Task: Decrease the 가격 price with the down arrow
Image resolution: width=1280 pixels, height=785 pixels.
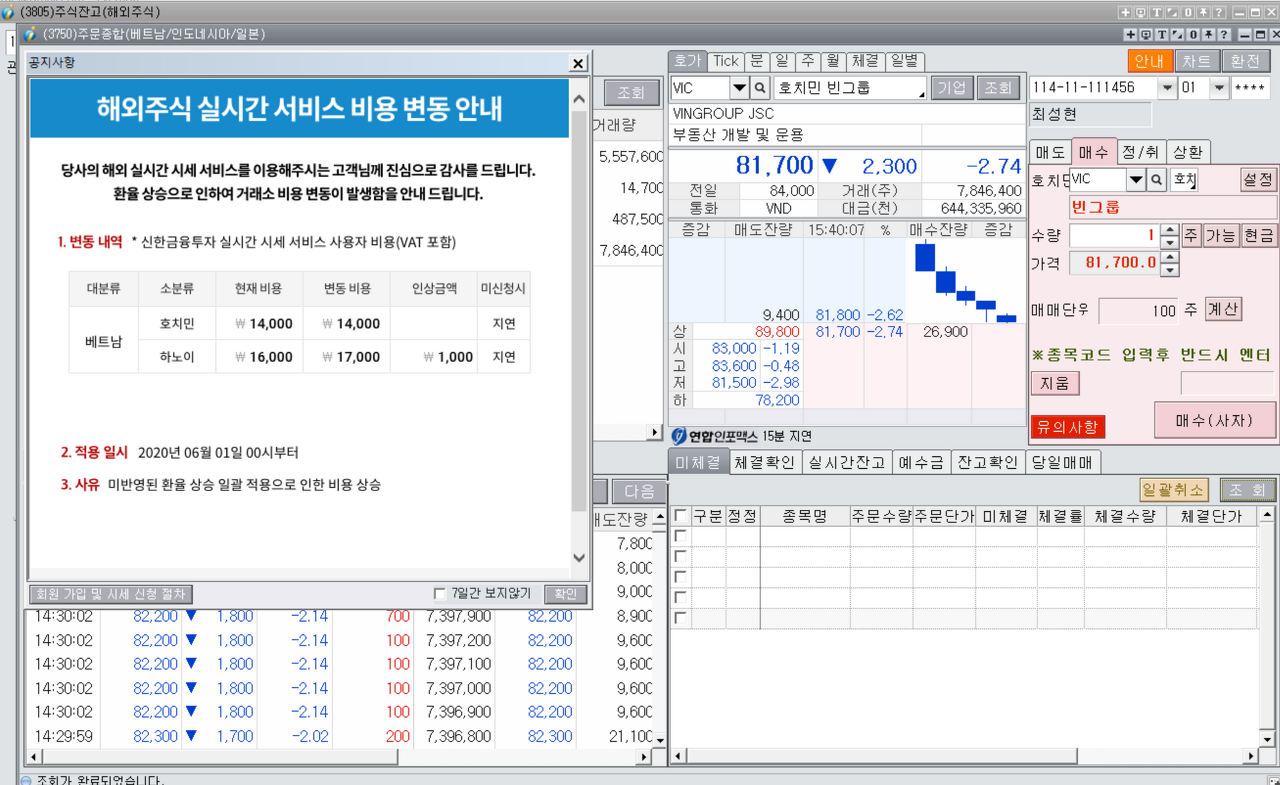Action: point(1169,269)
